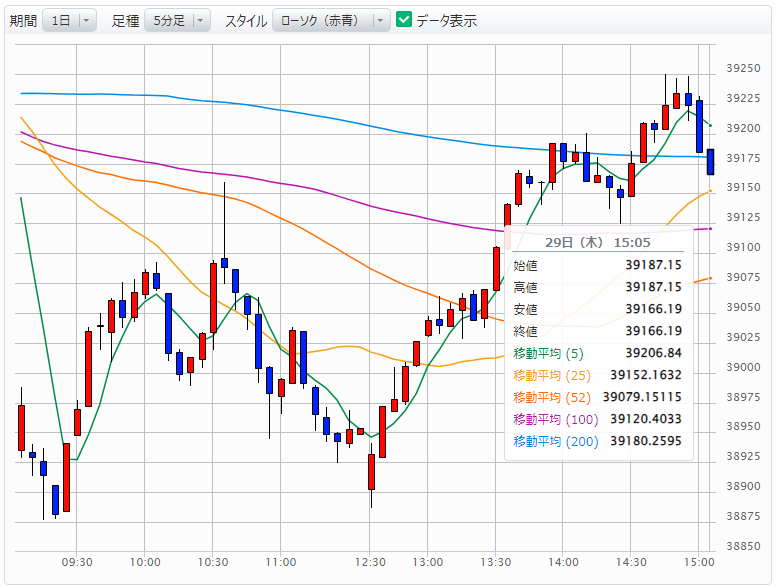Open the 期間 dropdown showing 1日
777x588 pixels.
pyautogui.click(x=69, y=20)
